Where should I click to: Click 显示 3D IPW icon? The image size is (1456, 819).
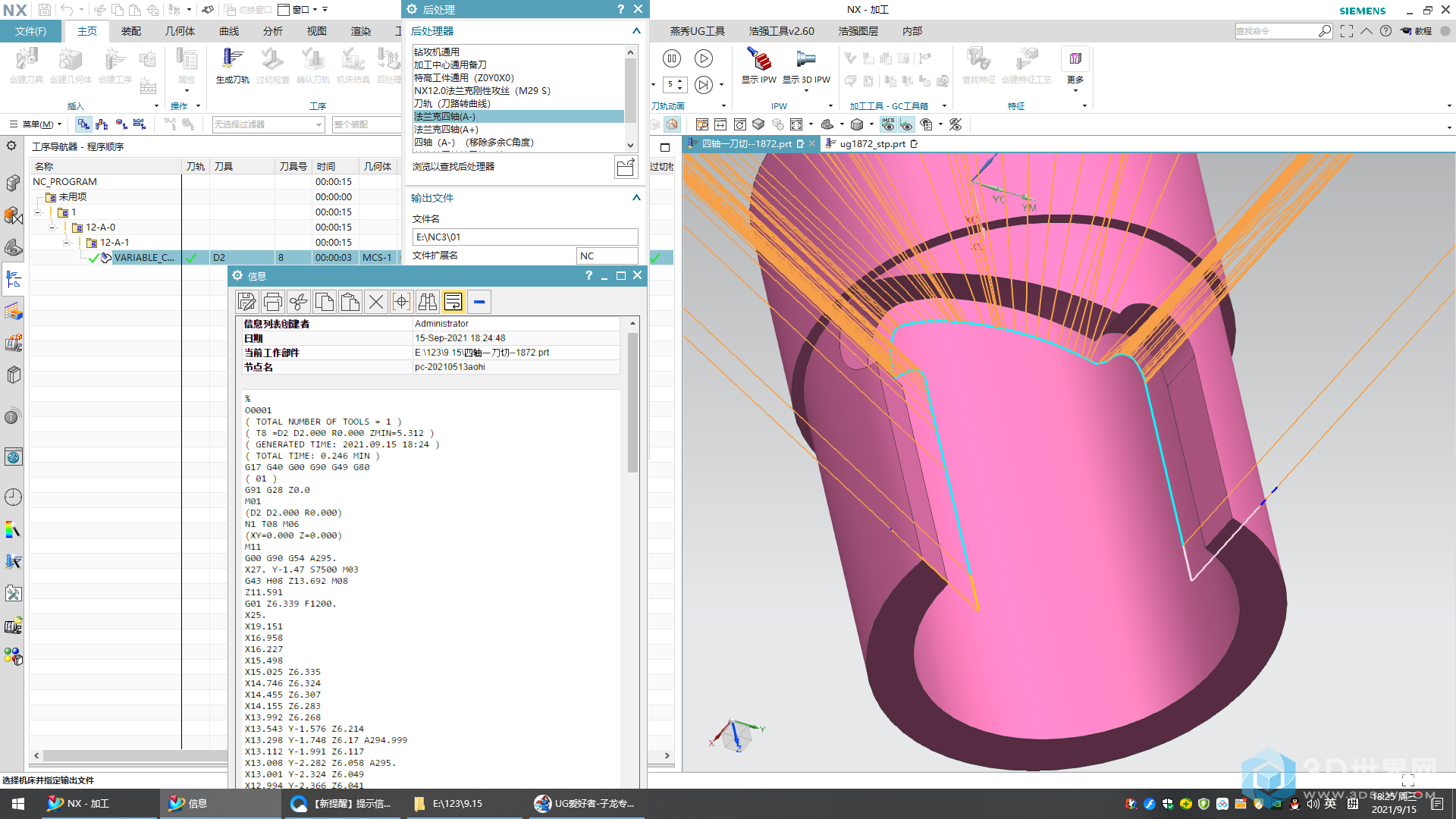pos(805,59)
